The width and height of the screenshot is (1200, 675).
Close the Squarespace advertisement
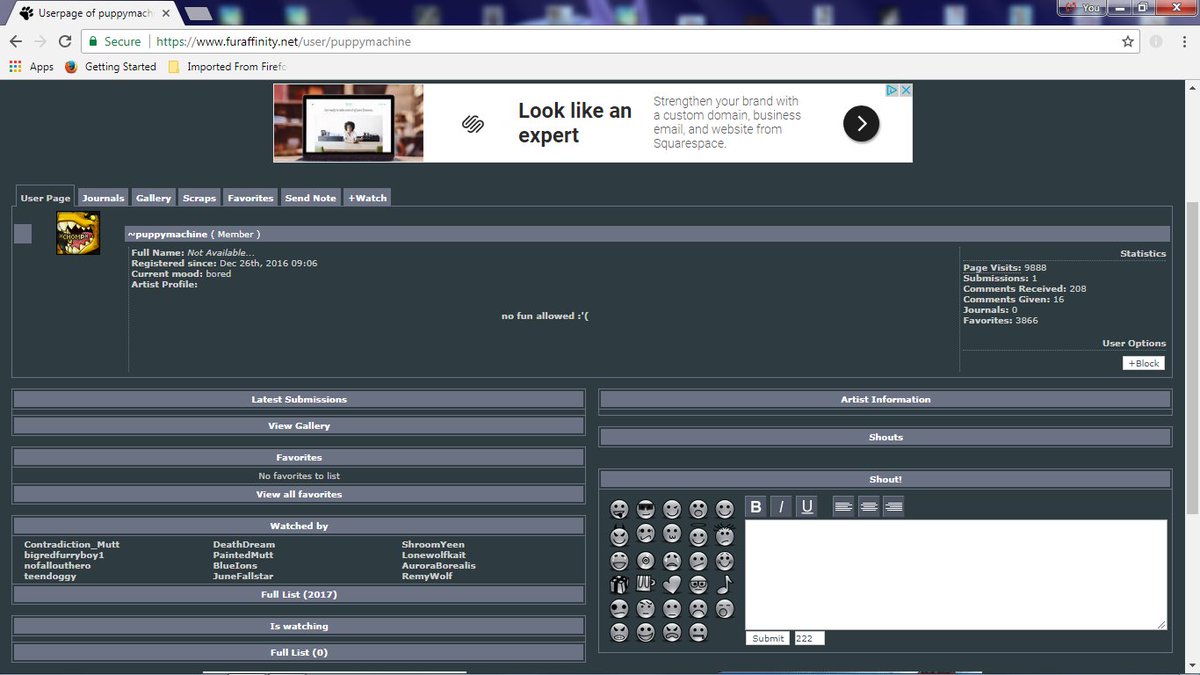[x=905, y=90]
